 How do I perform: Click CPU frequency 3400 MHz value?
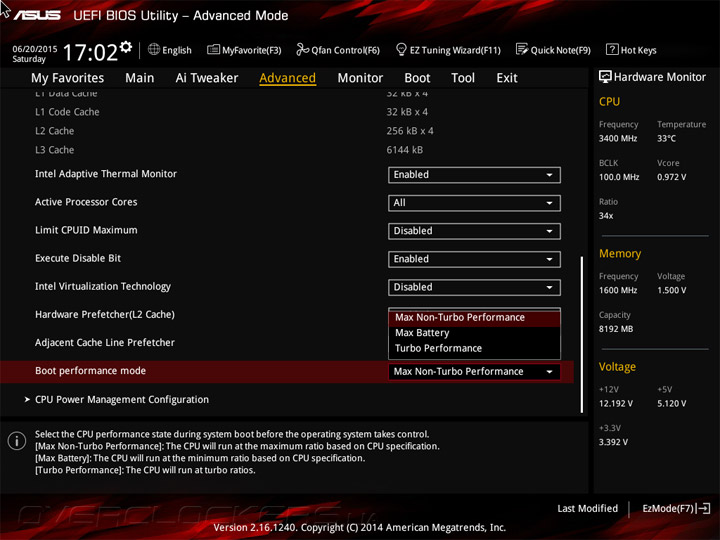(618, 138)
